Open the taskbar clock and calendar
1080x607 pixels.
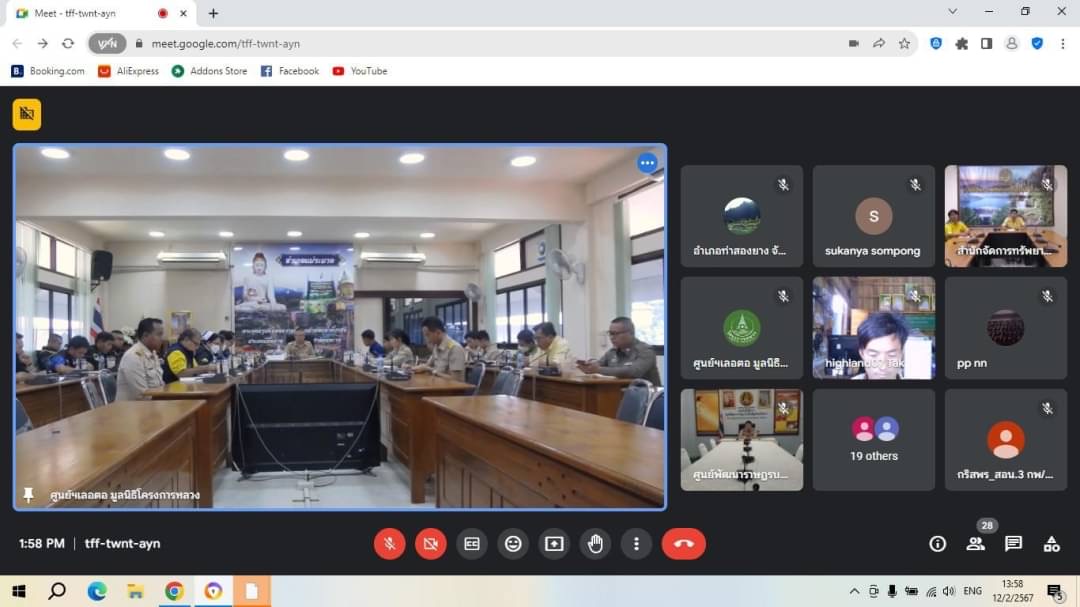[x=1012, y=591]
